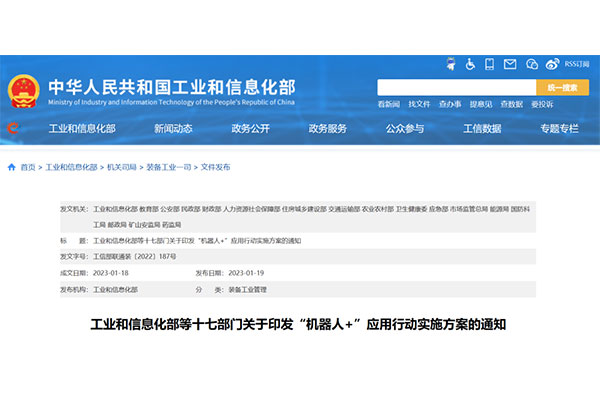Click the WeChat icon in header

(530, 63)
